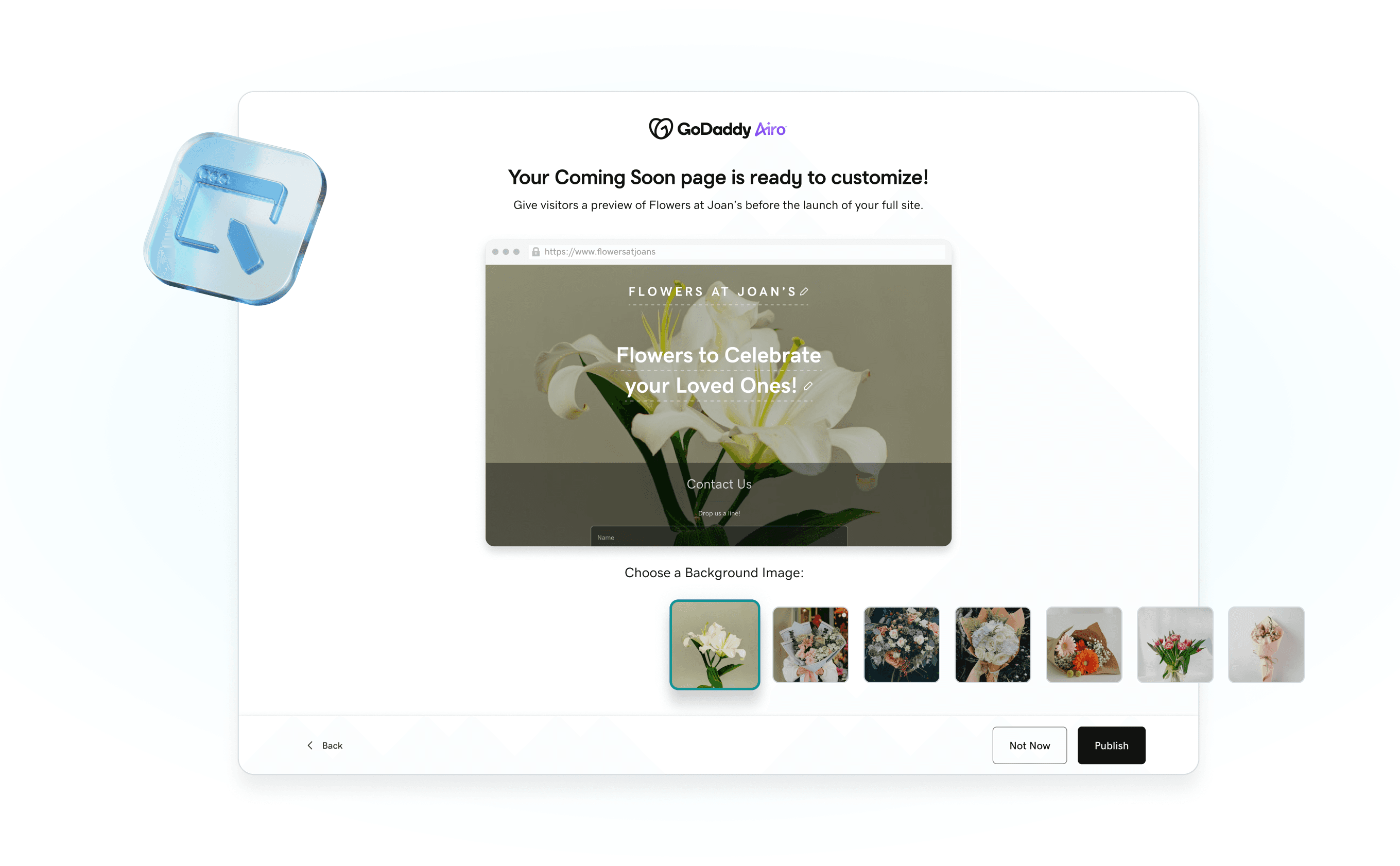Click the Publish button
The width and height of the screenshot is (1400, 866).
pos(1111,745)
